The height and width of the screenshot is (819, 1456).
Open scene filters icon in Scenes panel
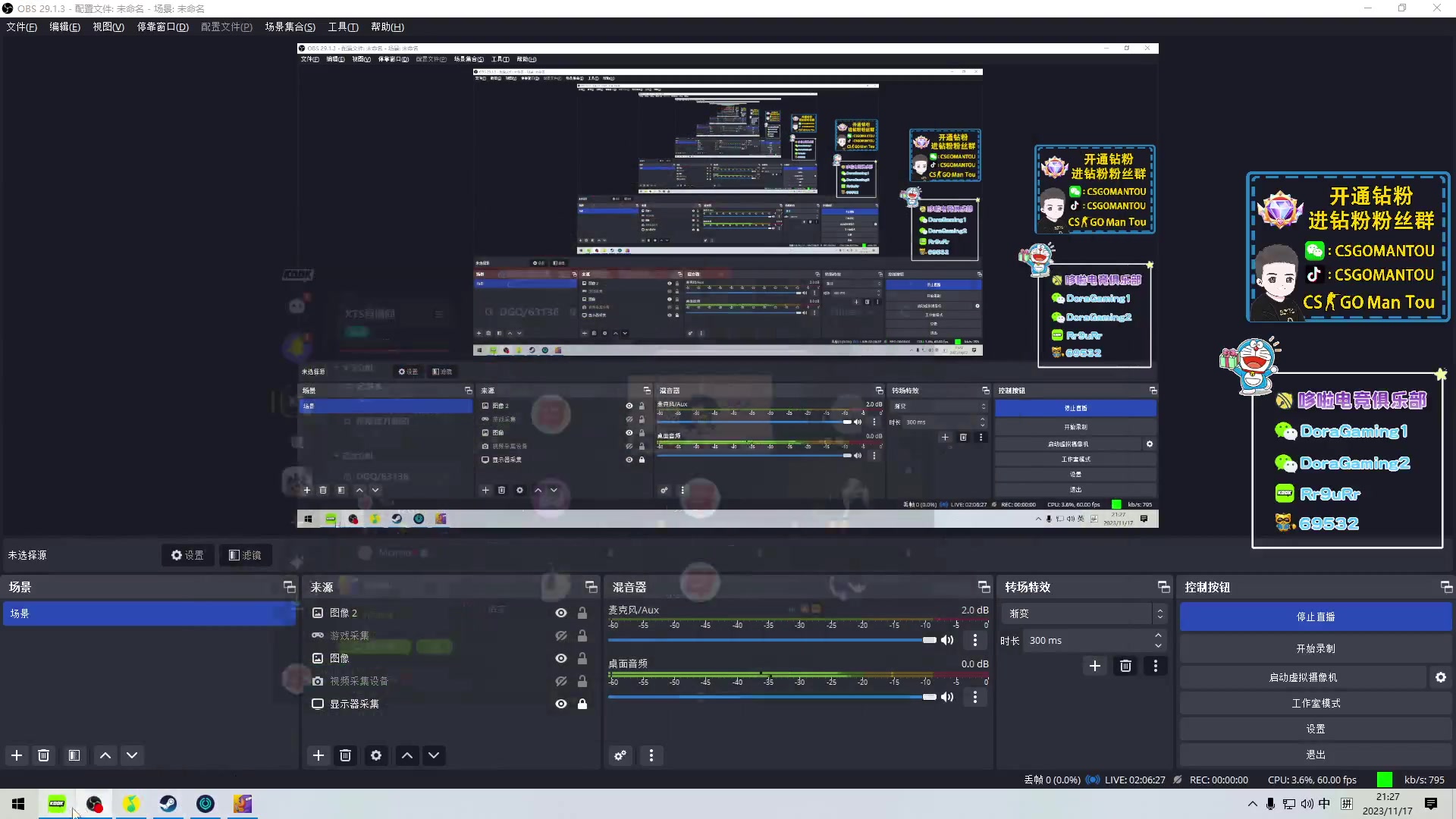coord(74,755)
